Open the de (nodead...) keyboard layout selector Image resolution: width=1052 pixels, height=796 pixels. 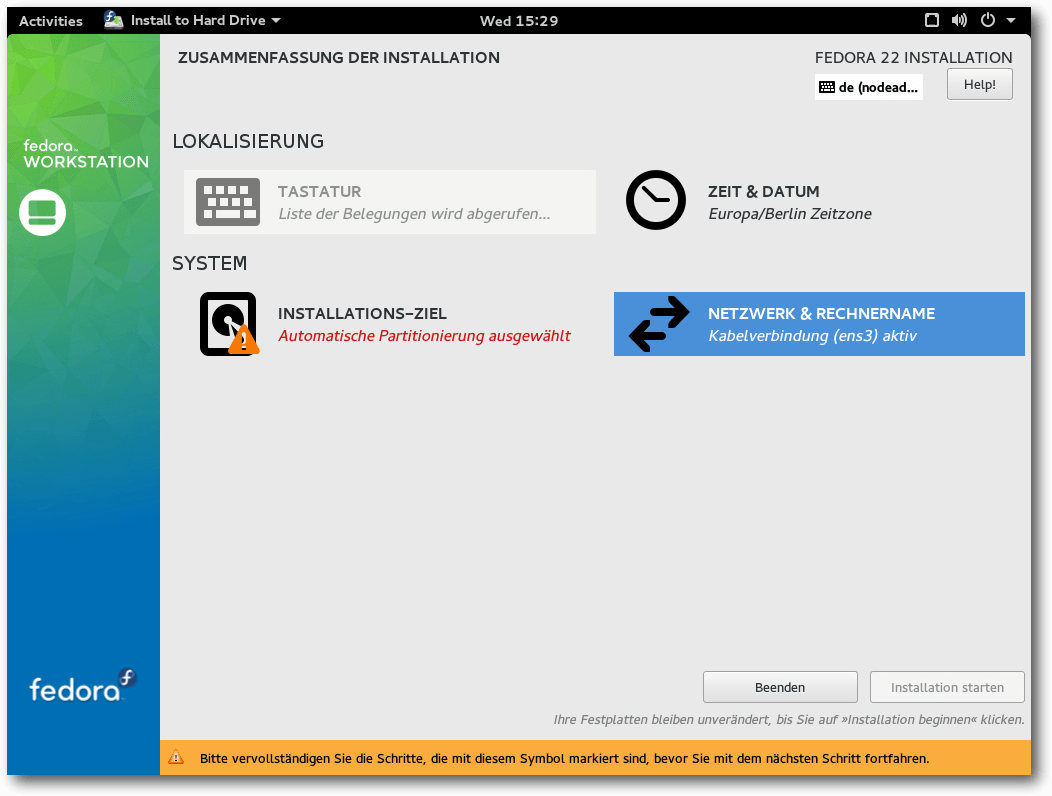click(869, 87)
